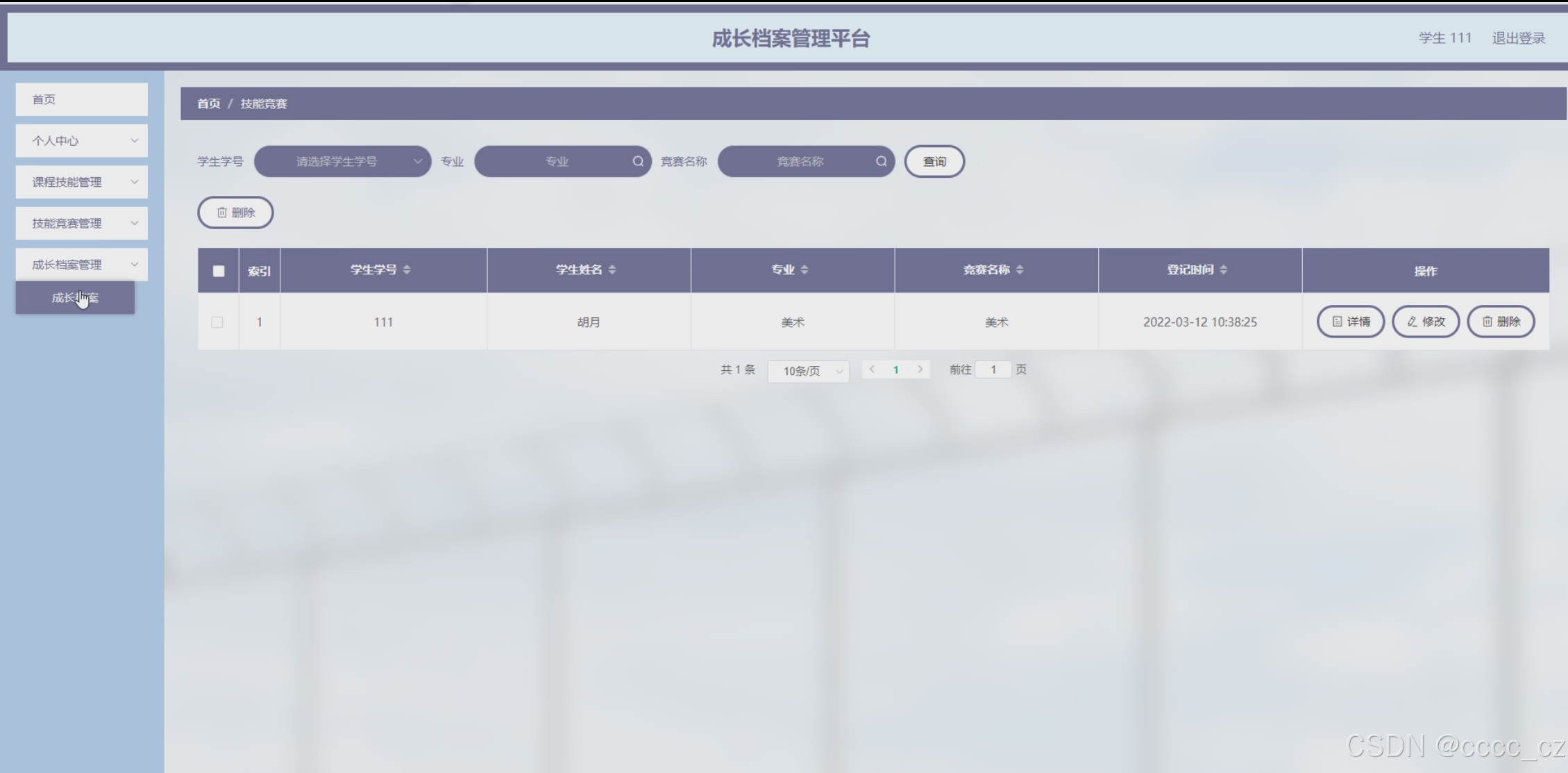Click the search icon in 竞赛名称 field
The width and height of the screenshot is (1568, 773).
pyautogui.click(x=881, y=161)
